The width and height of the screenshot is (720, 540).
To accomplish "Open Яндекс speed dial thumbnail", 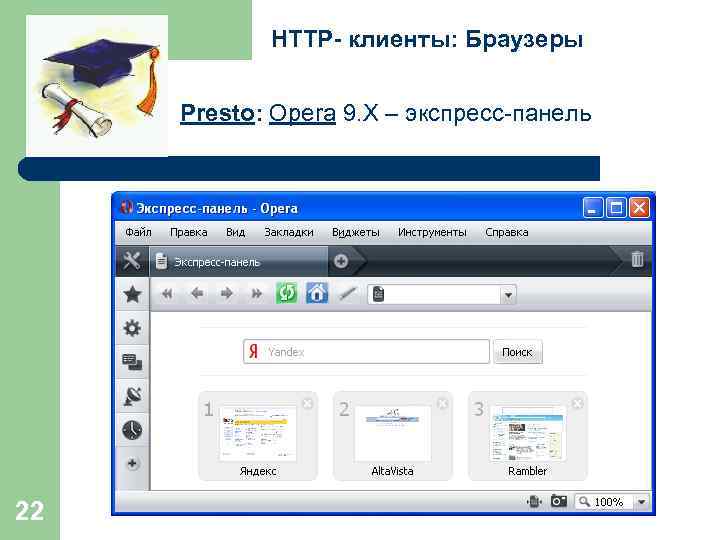I will pyautogui.click(x=258, y=433).
